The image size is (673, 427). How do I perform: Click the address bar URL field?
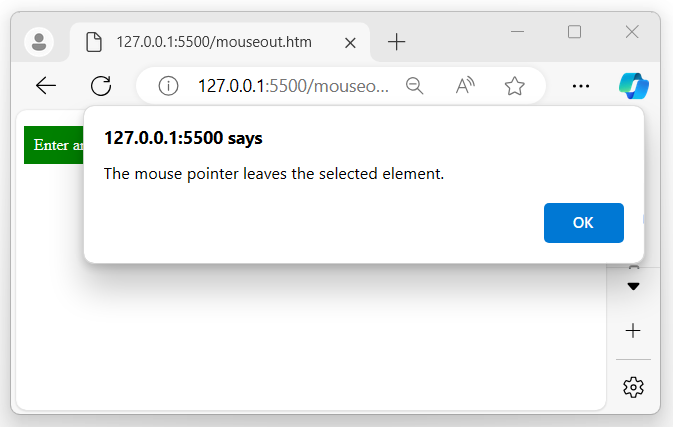(x=293, y=86)
